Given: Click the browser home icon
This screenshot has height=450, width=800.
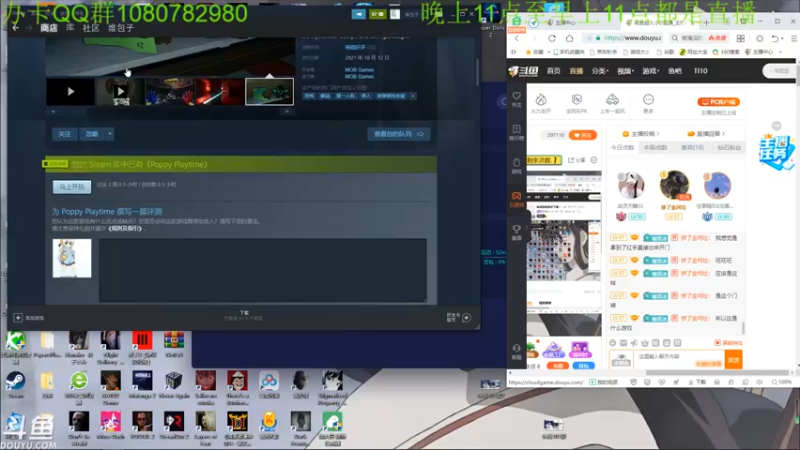Looking at the screenshot, I should pyautogui.click(x=569, y=38).
